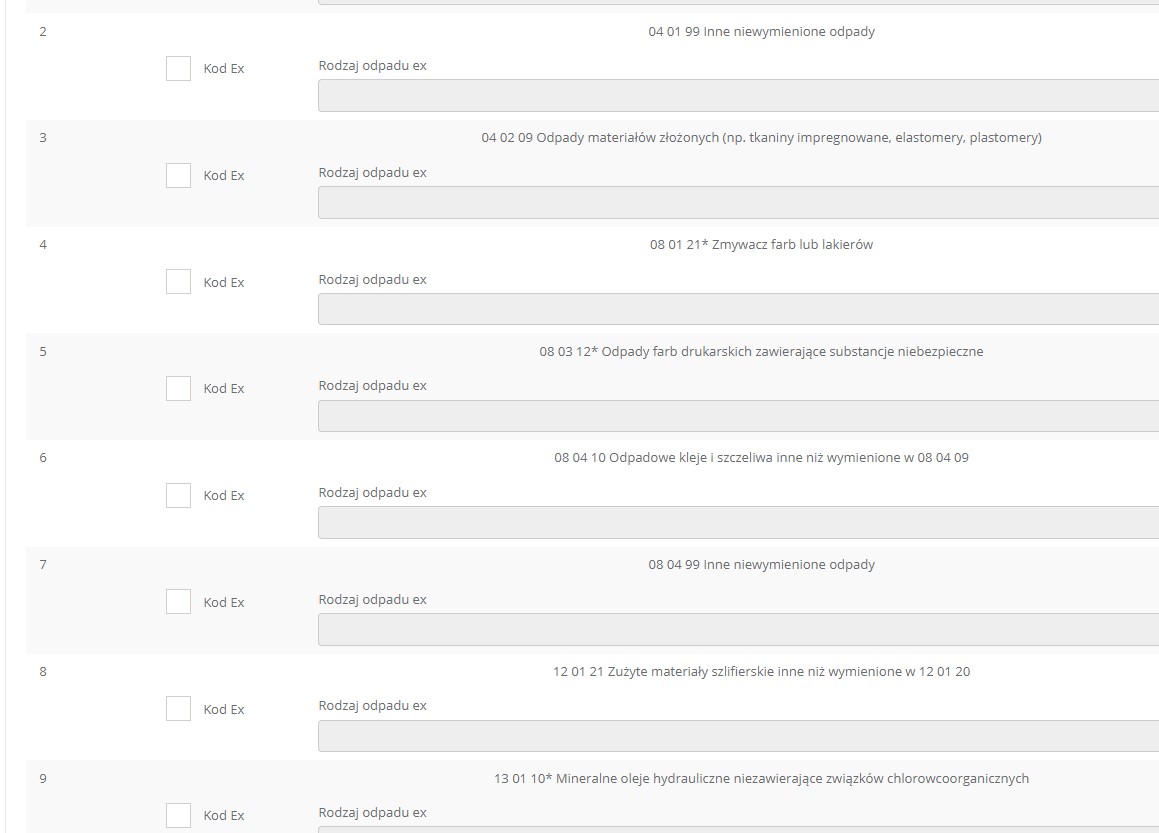This screenshot has width=1159, height=833.
Task: Select Kod Ex for 08 04 10 Odpadowe kleje
Action: pyautogui.click(x=178, y=496)
